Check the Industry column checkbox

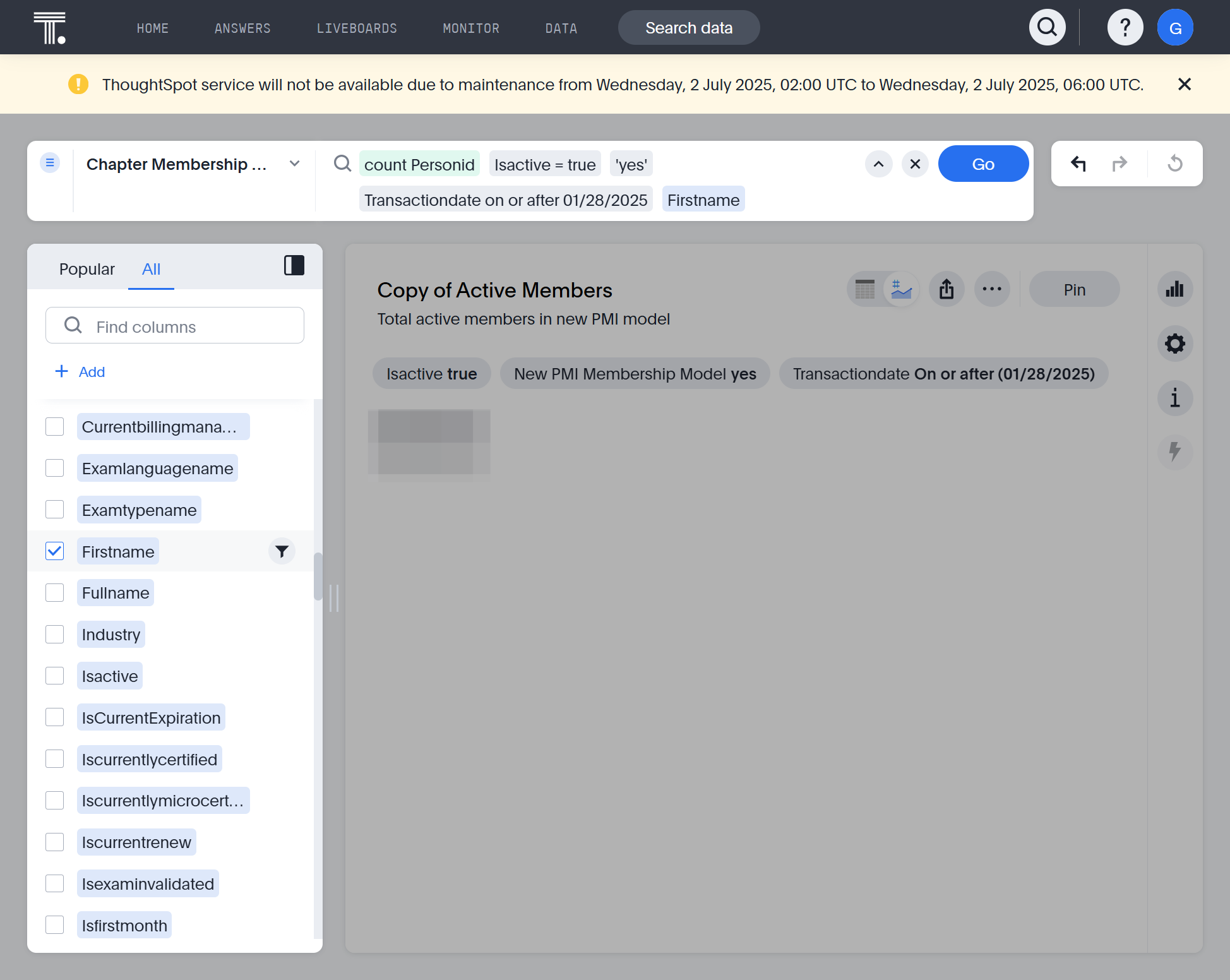55,635
